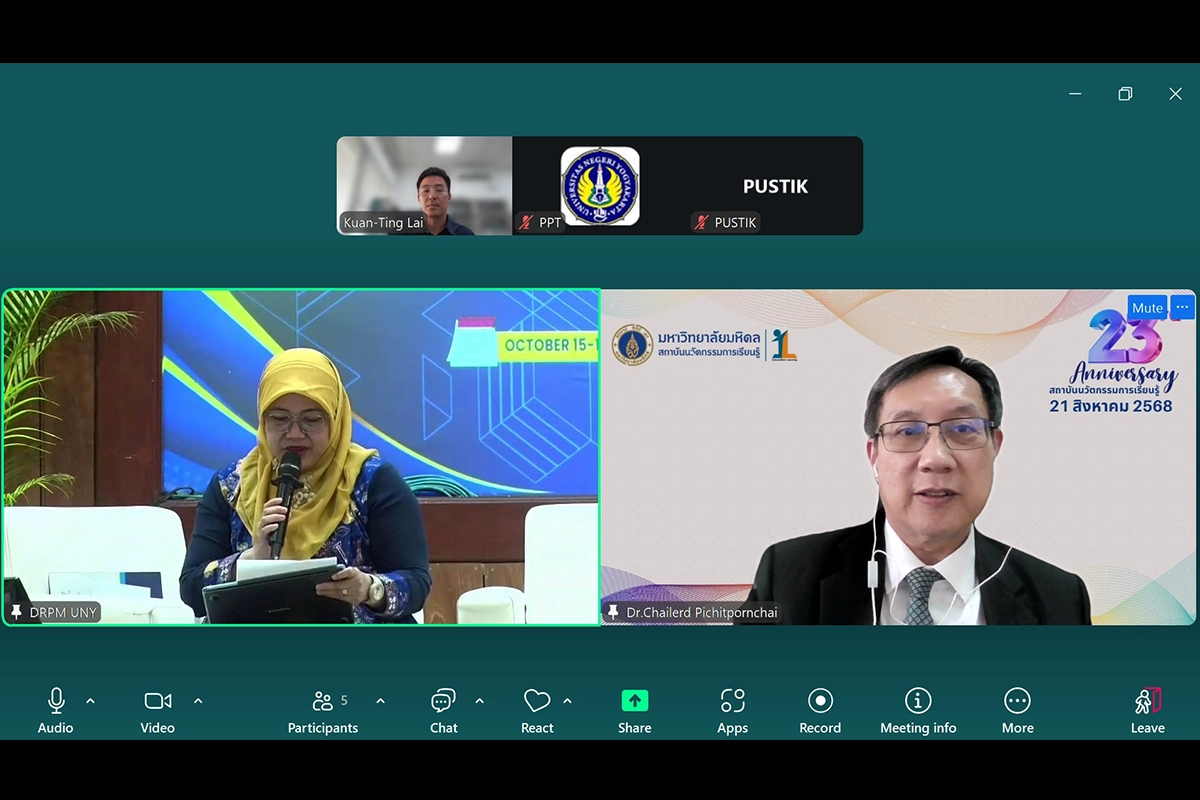Start recording with the Record button
The width and height of the screenshot is (1200, 800).
pyautogui.click(x=820, y=701)
